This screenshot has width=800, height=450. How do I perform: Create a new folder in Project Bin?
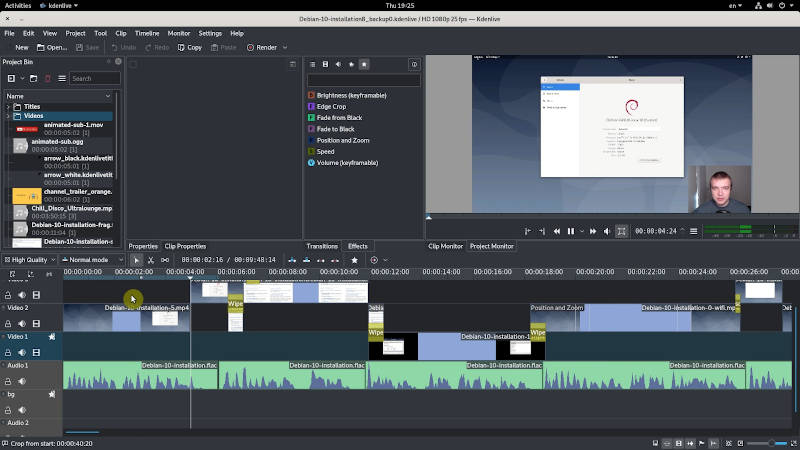click(x=34, y=79)
